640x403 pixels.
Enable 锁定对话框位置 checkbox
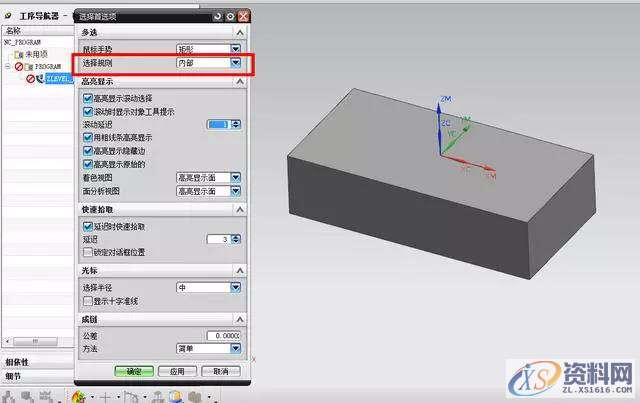[x=88, y=252]
